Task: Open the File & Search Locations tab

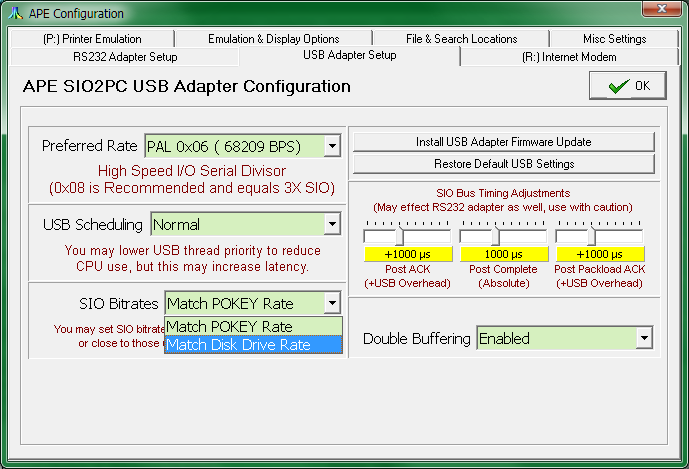Action: [461, 39]
